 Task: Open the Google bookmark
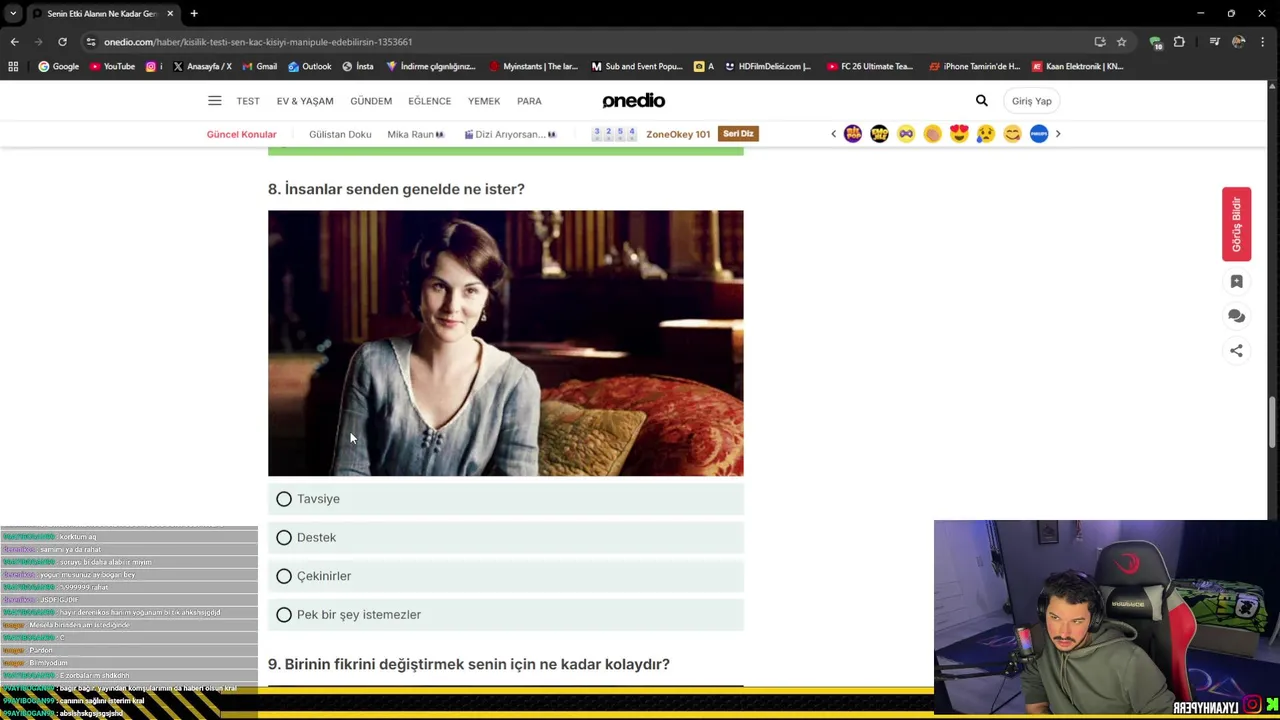(58, 67)
